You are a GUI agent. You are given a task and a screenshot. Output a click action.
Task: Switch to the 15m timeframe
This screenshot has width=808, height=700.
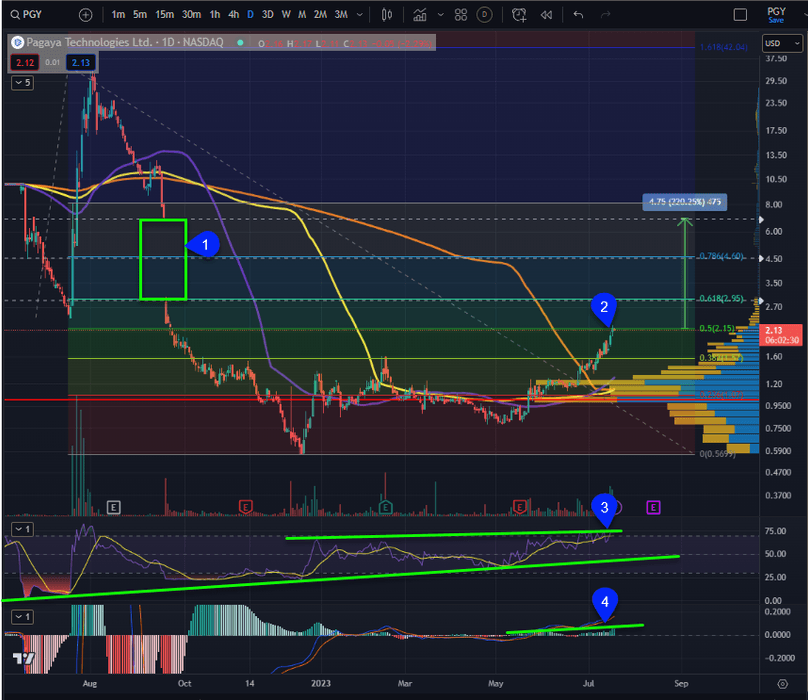tap(165, 15)
